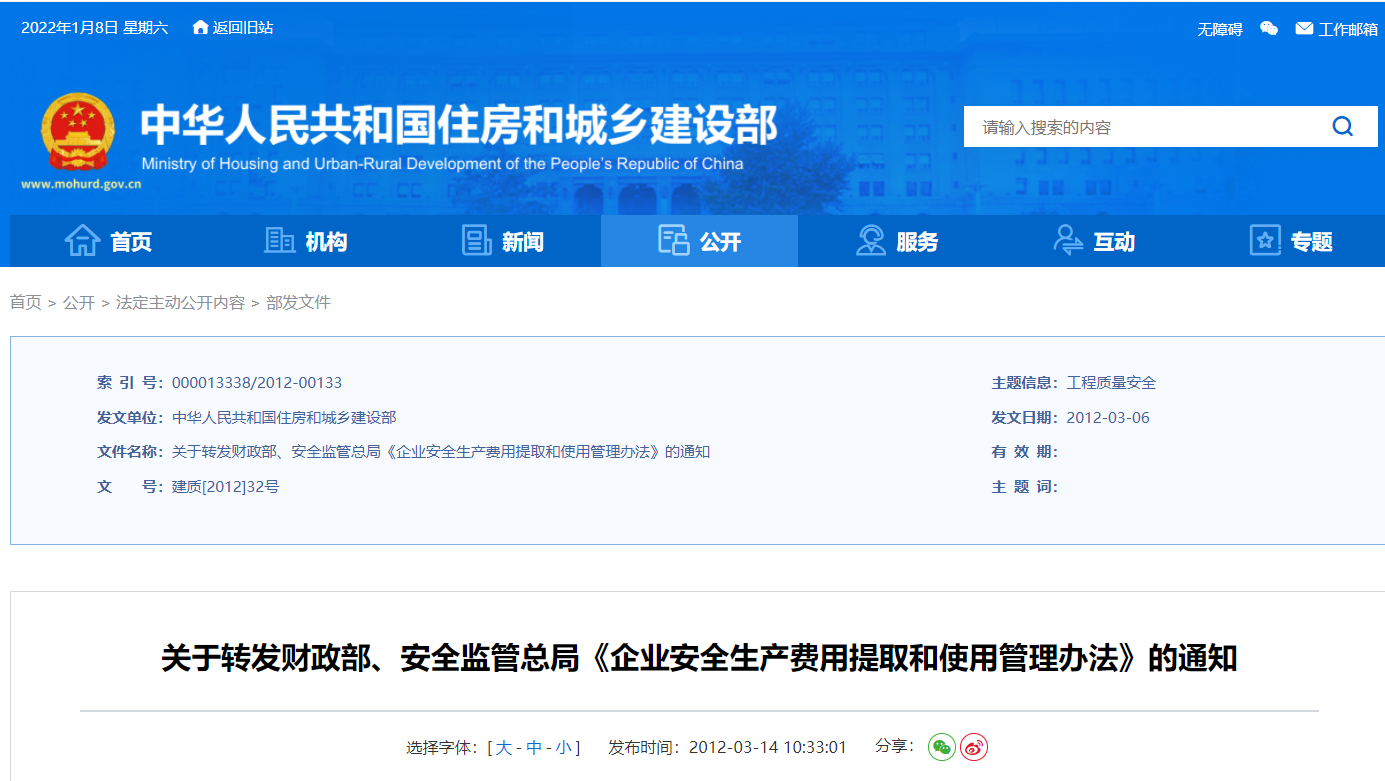Click the www.mohurd.gov.cn text
The height and width of the screenshot is (781, 1385).
81,184
